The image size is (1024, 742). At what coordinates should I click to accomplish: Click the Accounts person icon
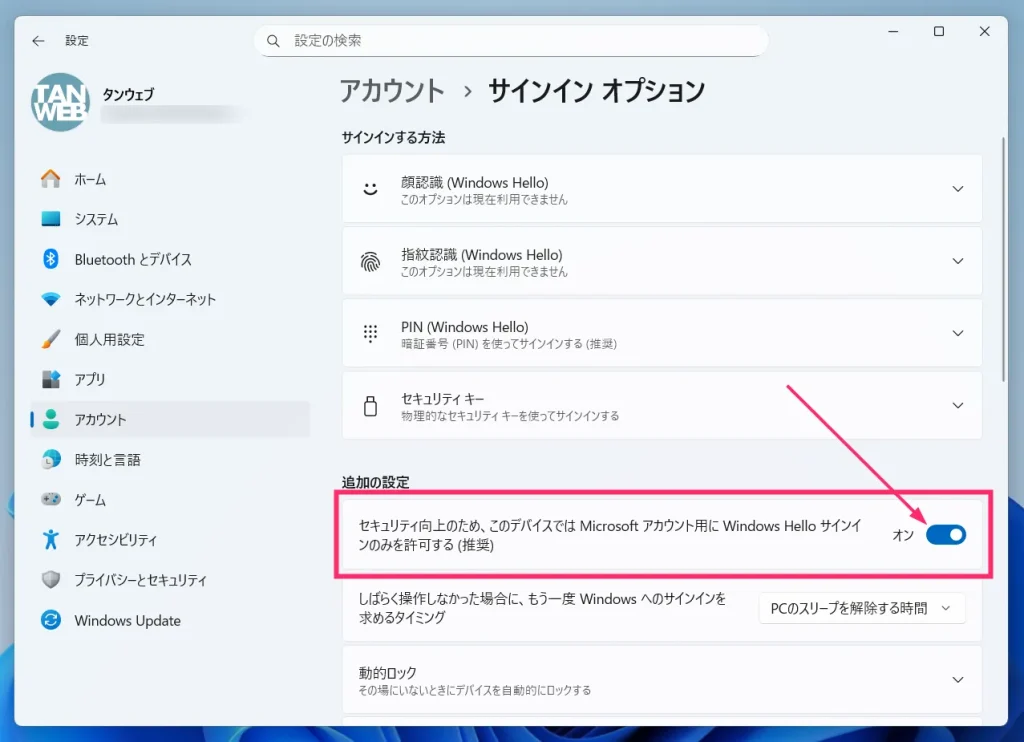point(50,419)
